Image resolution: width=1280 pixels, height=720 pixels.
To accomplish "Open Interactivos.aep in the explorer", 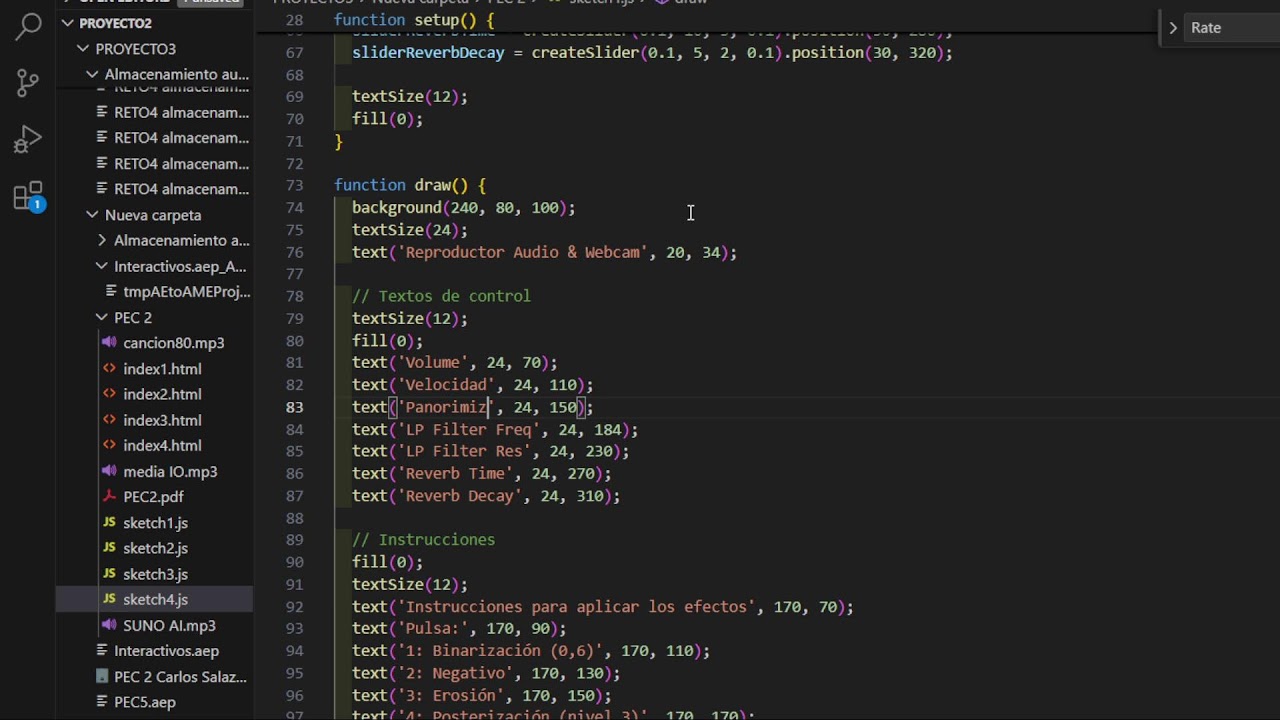I will pos(166,651).
